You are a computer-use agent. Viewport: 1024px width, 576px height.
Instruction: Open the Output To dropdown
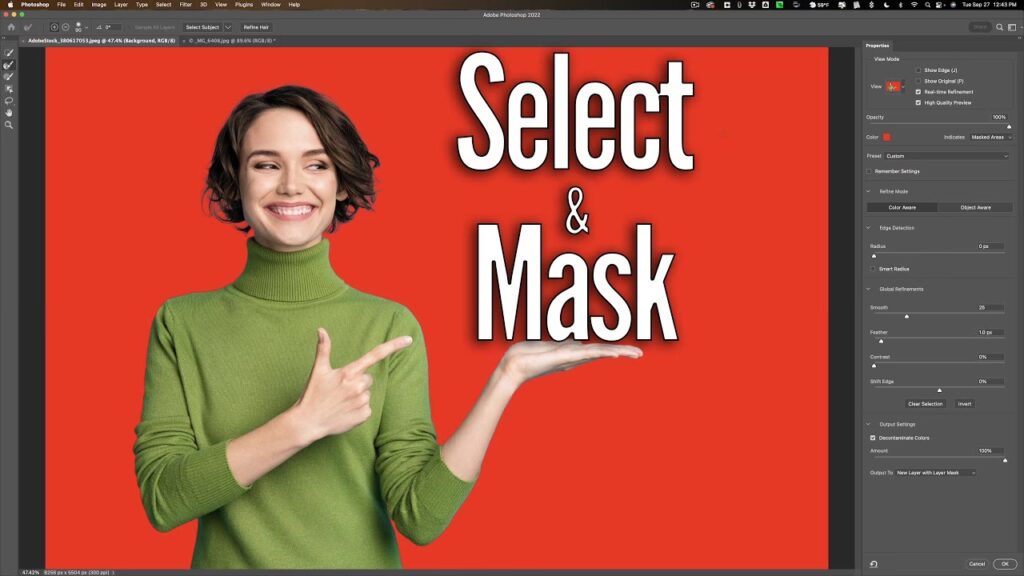click(x=935, y=472)
